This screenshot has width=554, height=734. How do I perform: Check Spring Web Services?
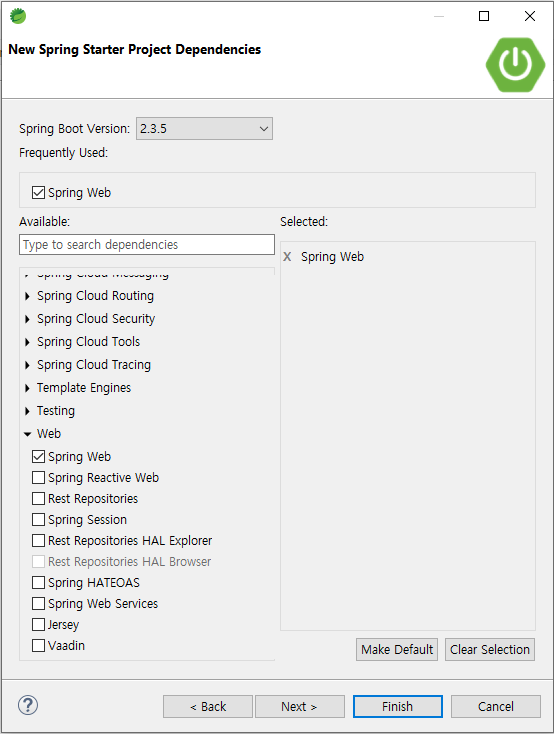[x=38, y=603]
